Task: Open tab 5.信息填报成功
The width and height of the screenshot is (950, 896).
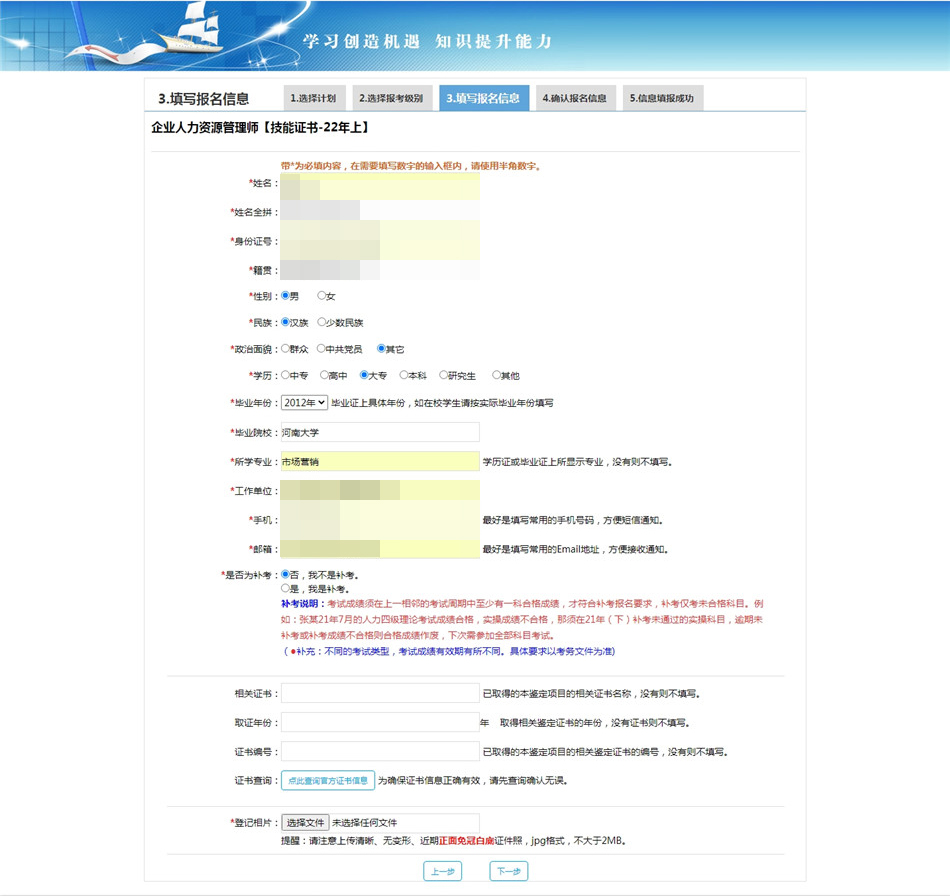Action: (x=663, y=98)
